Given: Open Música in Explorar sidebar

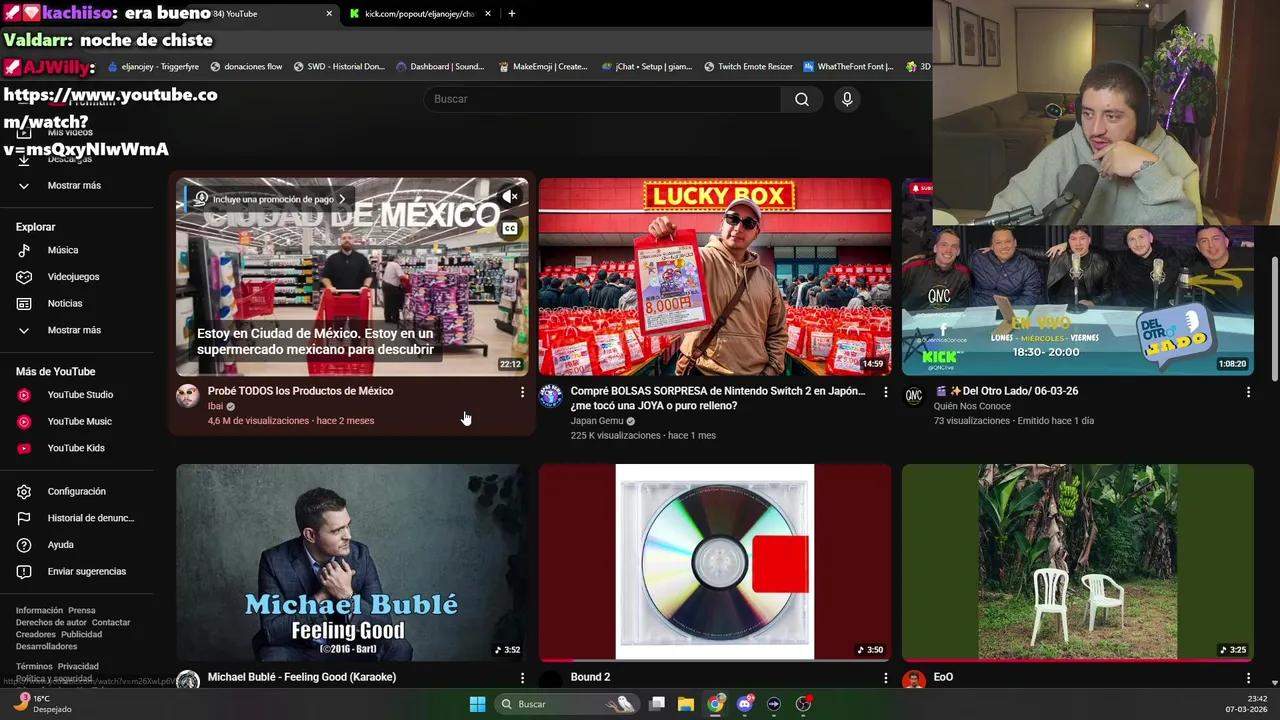Looking at the screenshot, I should (62, 250).
